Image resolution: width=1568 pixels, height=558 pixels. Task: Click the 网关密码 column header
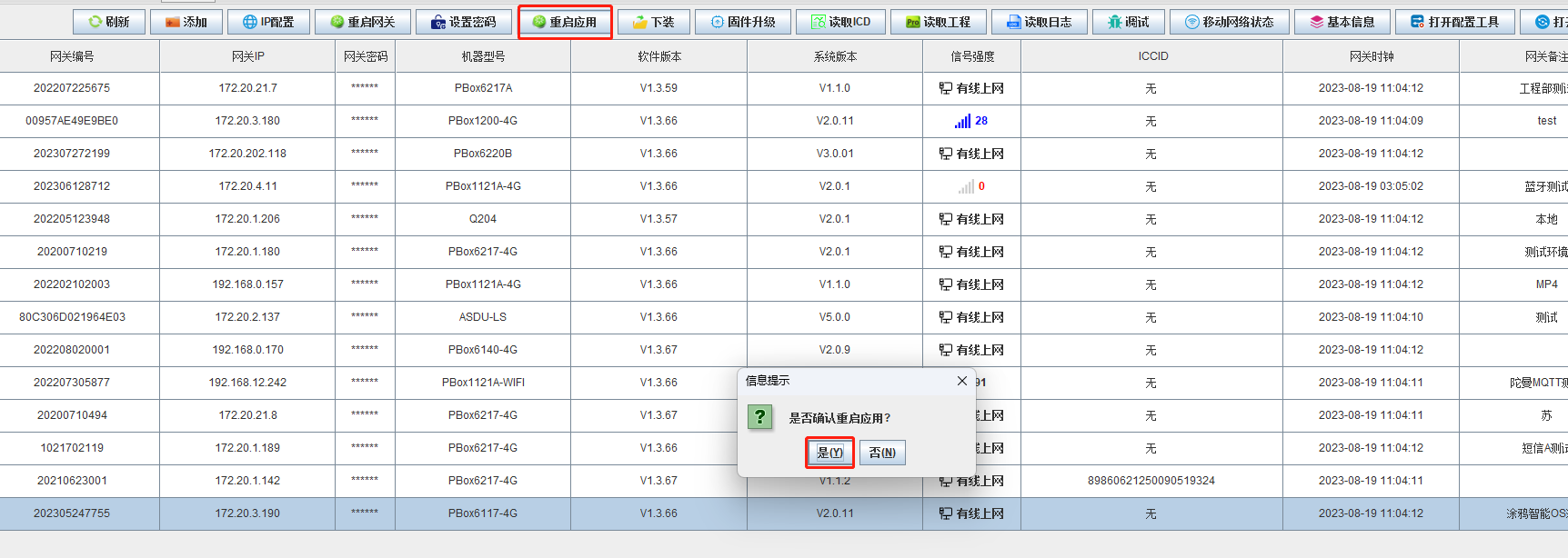pos(366,56)
